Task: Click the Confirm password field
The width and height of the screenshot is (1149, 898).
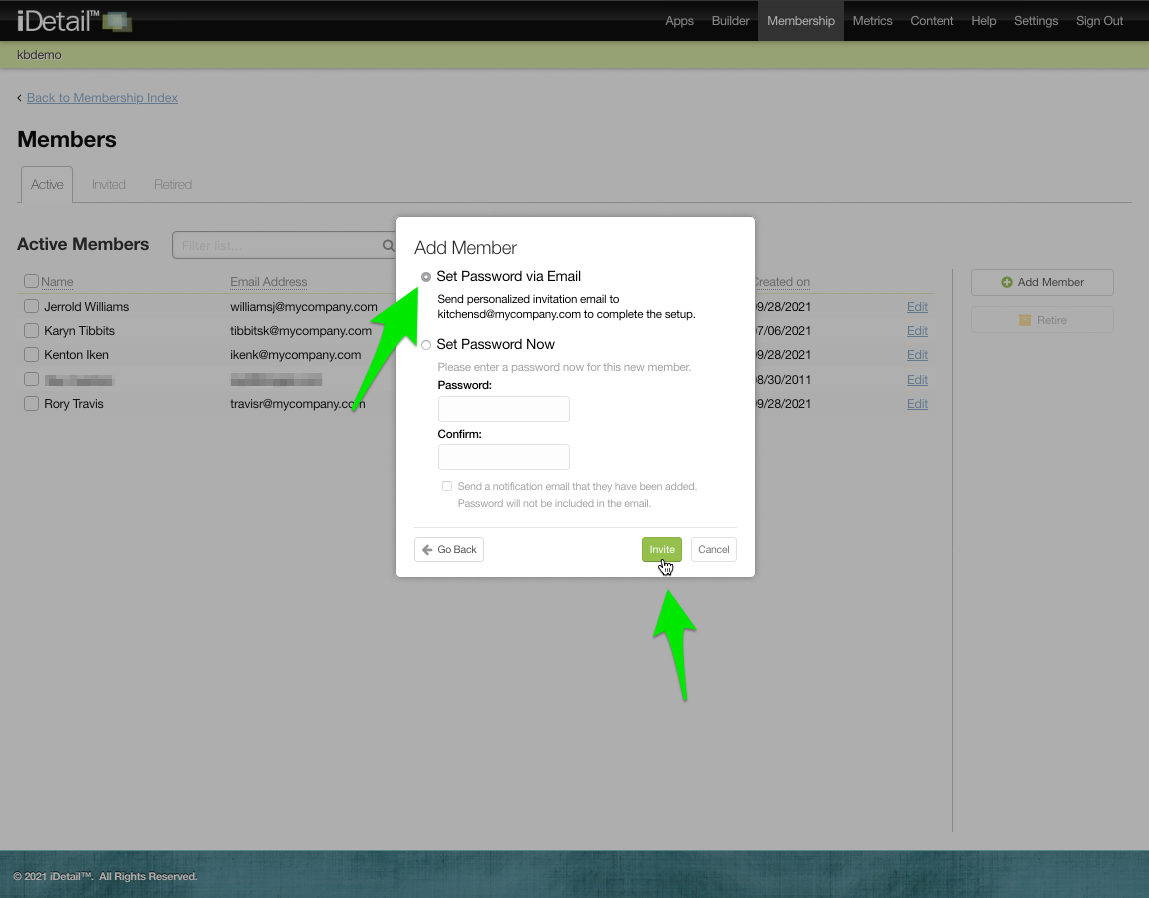Action: click(x=503, y=457)
